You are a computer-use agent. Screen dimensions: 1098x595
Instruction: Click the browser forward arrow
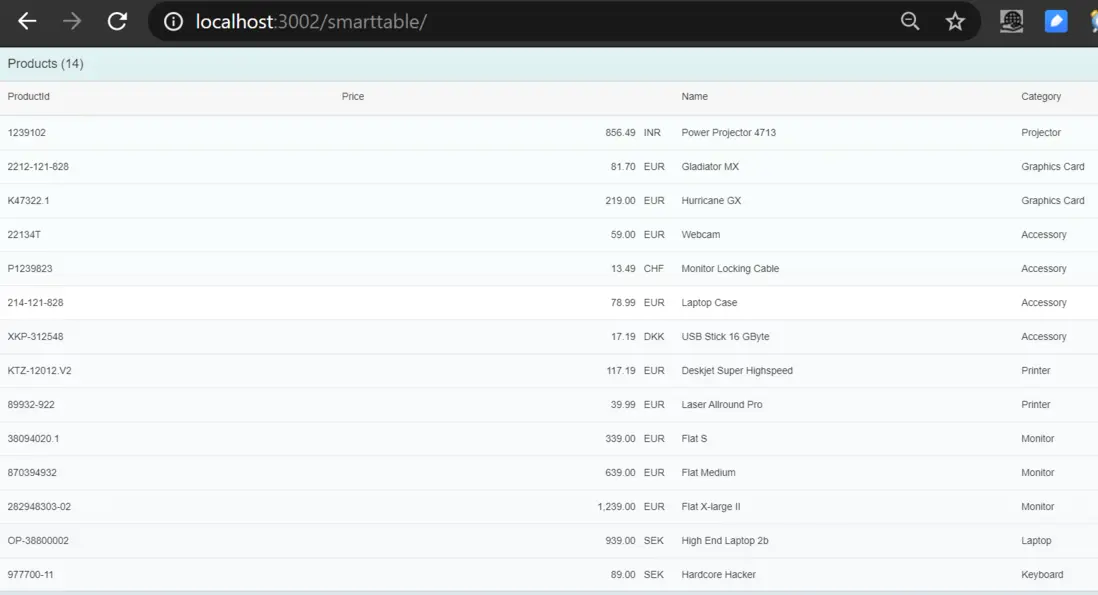coord(71,22)
